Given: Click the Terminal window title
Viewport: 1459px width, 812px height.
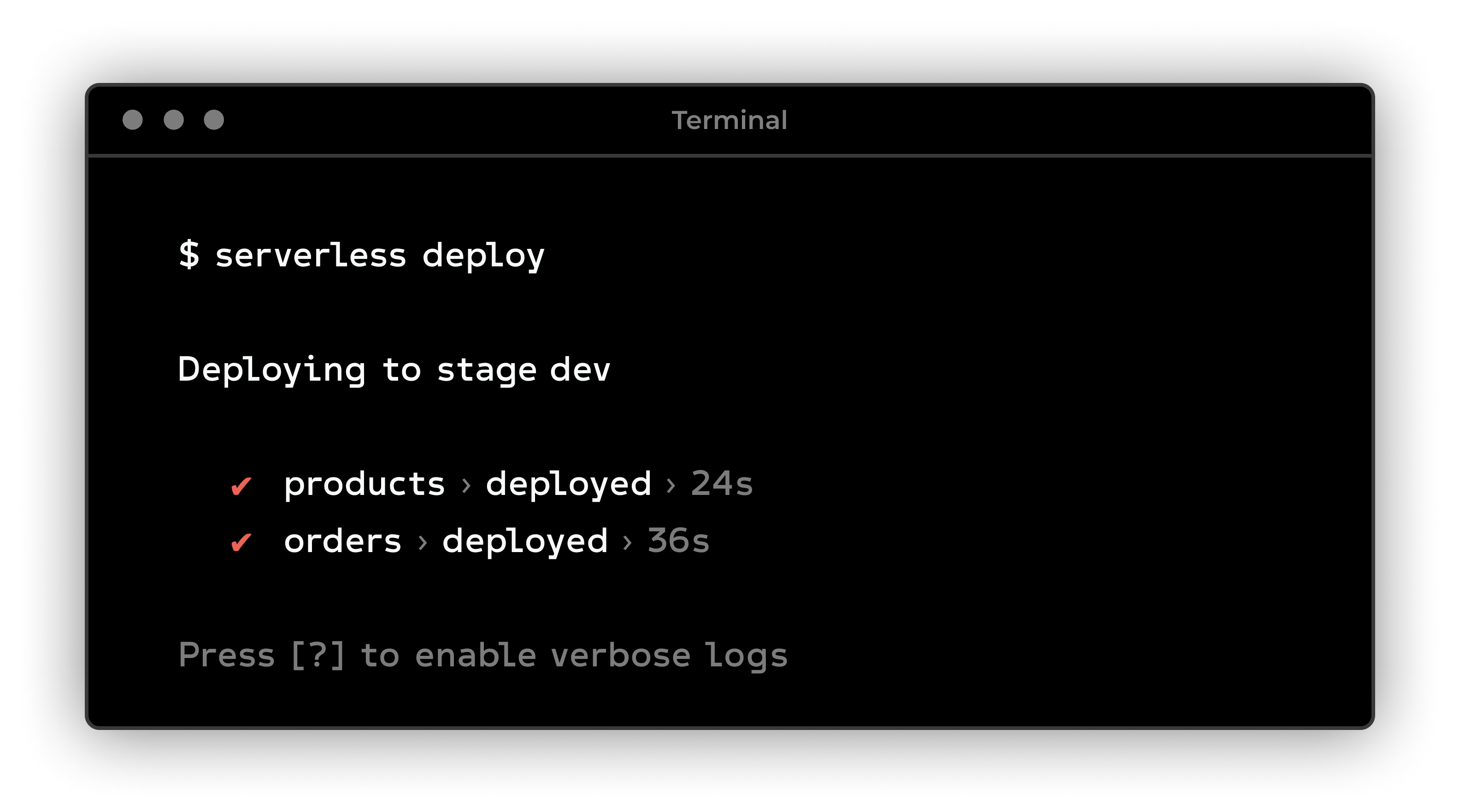Looking at the screenshot, I should tap(729, 120).
